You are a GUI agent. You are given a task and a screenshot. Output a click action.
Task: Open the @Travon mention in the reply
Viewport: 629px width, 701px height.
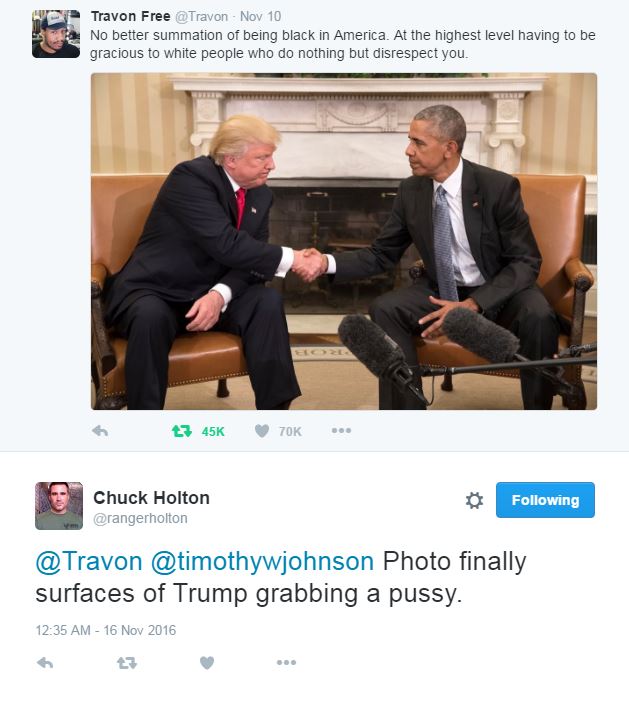pos(89,561)
